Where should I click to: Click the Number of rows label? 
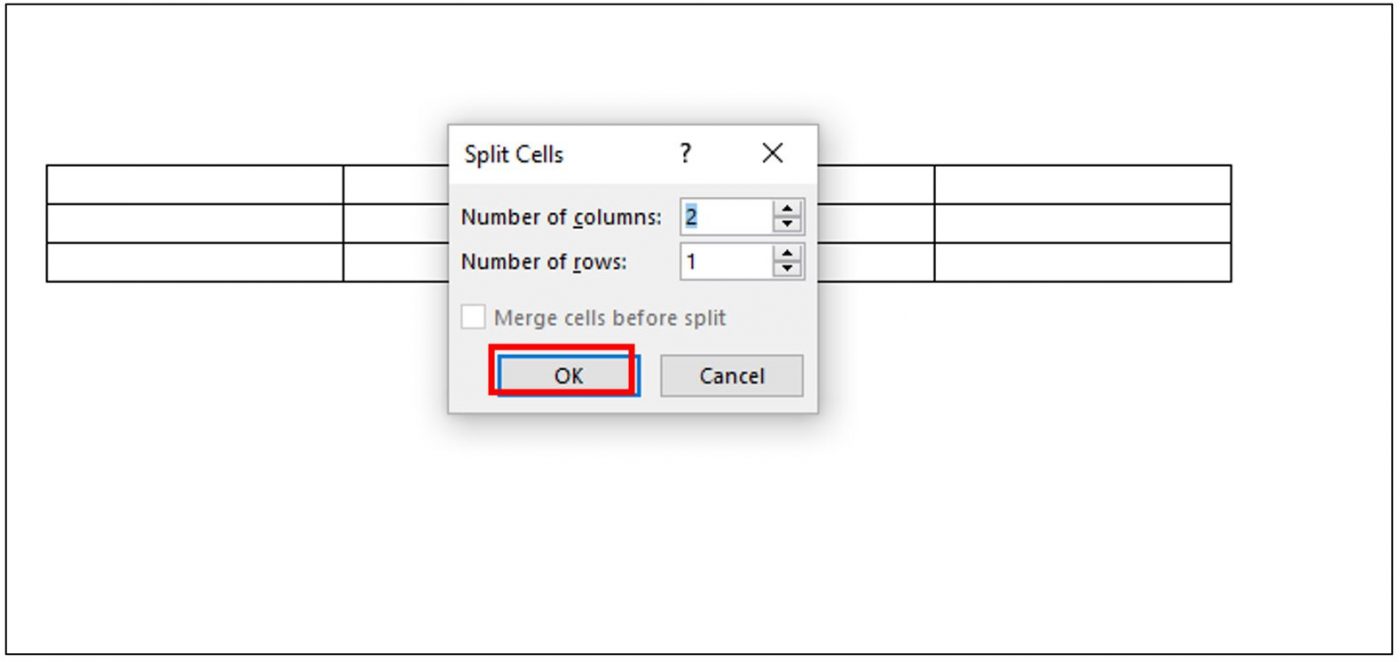(x=544, y=262)
